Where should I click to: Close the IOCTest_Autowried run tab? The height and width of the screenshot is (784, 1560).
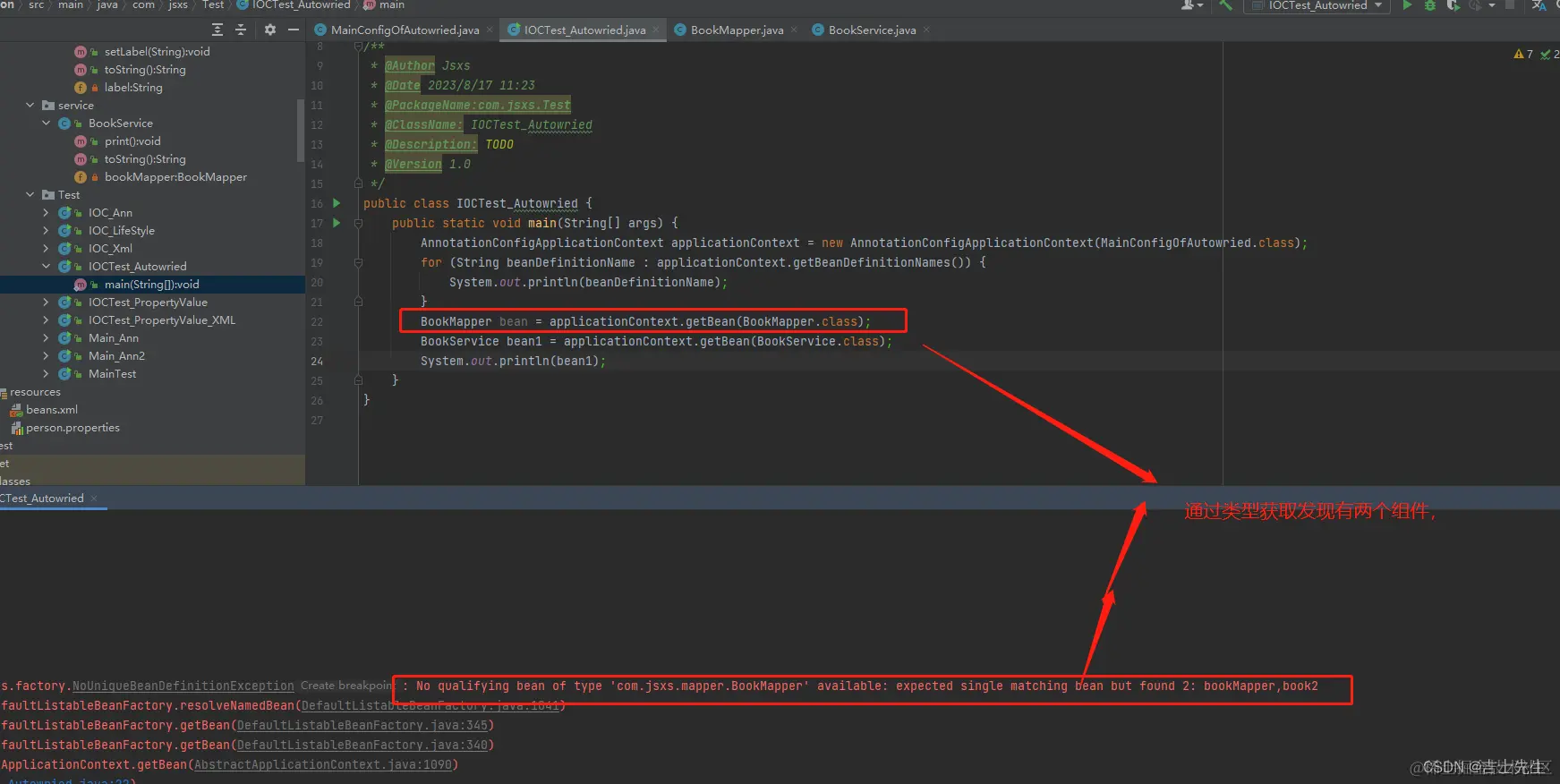point(94,499)
